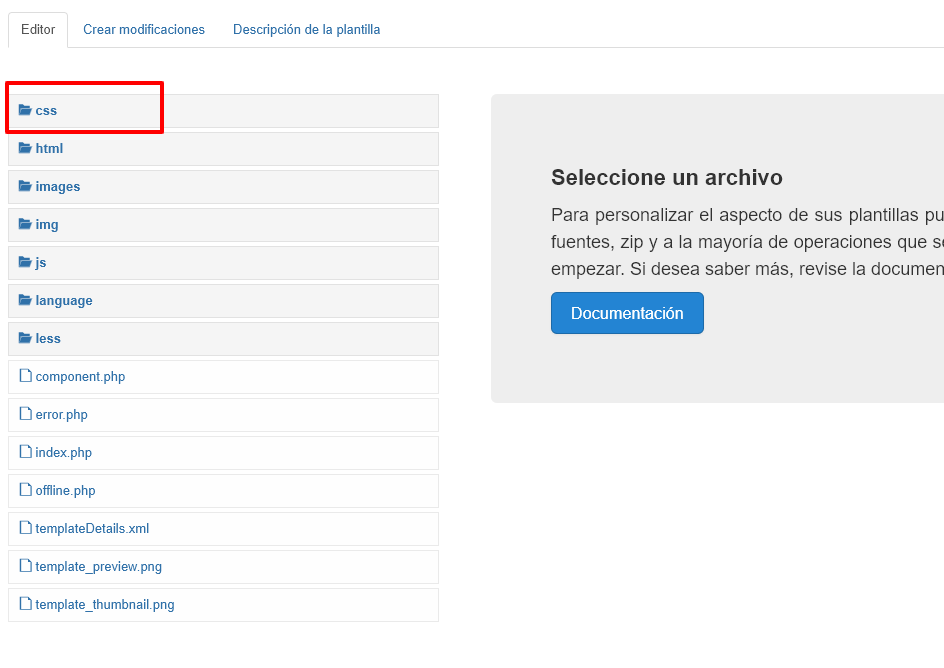
Task: Expand the html folder name
Action: 49,149
